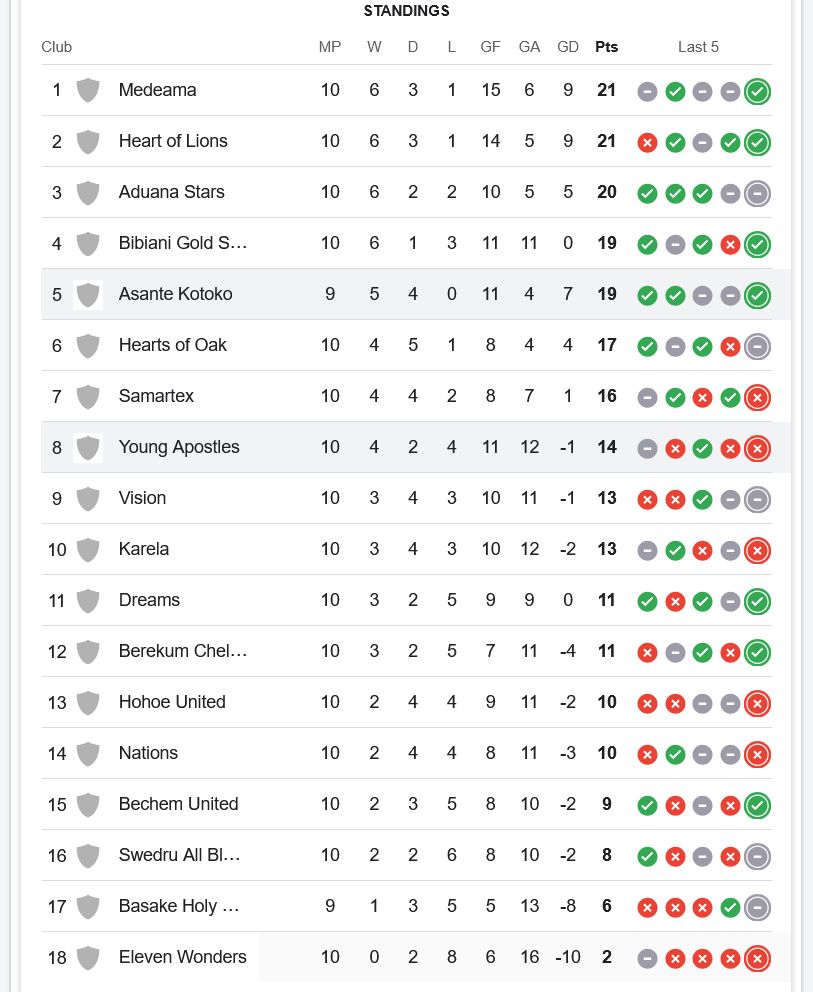Viewport: 813px width, 992px height.
Task: Click the Hearts of Oak club crest
Action: [88, 345]
